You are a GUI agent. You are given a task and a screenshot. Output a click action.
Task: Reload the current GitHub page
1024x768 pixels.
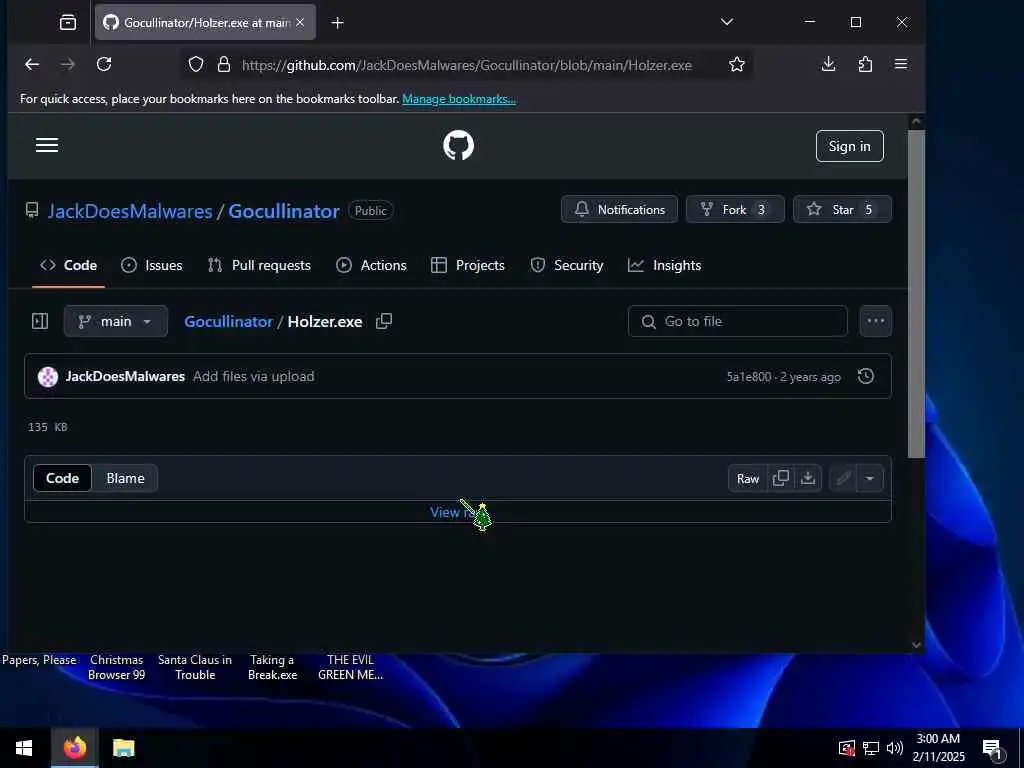coord(104,64)
